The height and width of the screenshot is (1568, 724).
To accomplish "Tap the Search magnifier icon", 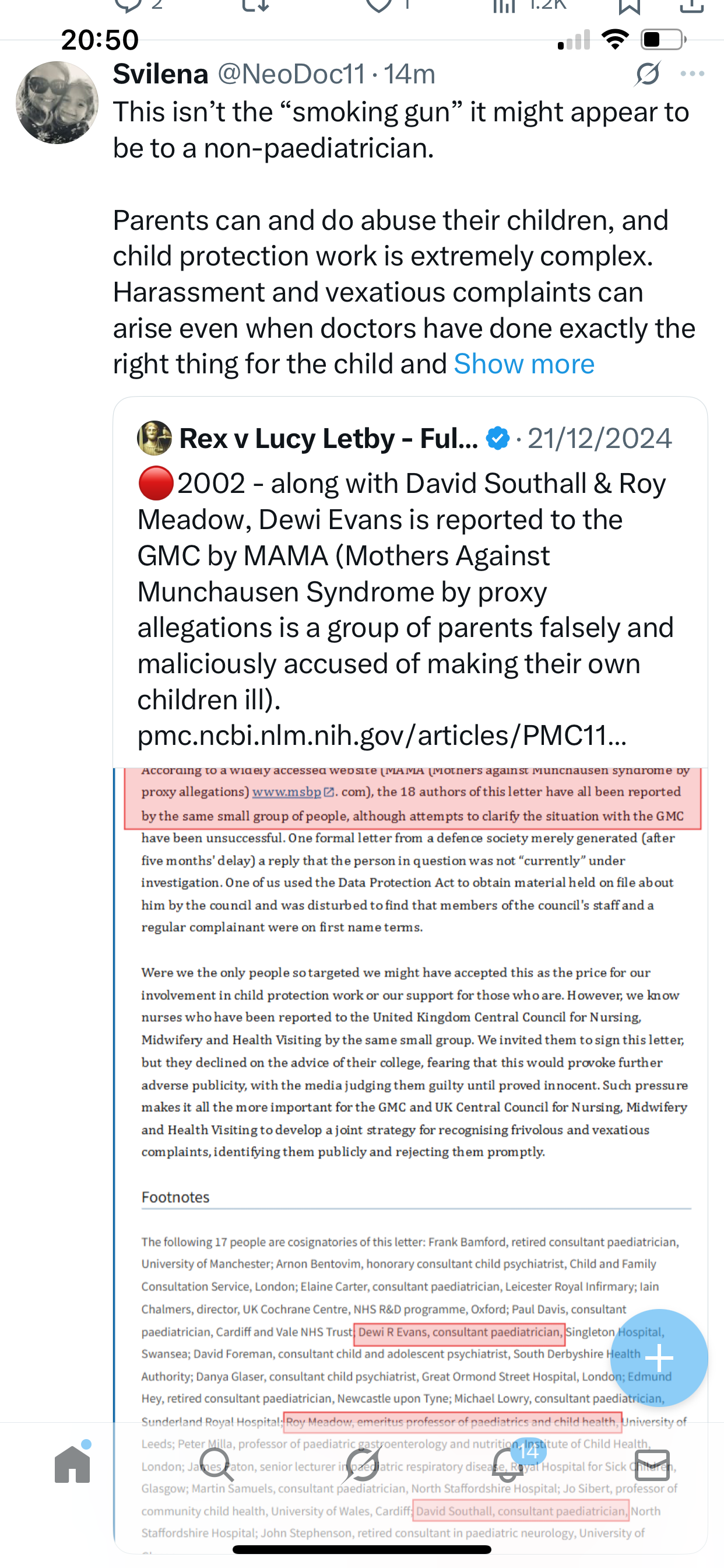I will point(216,1465).
